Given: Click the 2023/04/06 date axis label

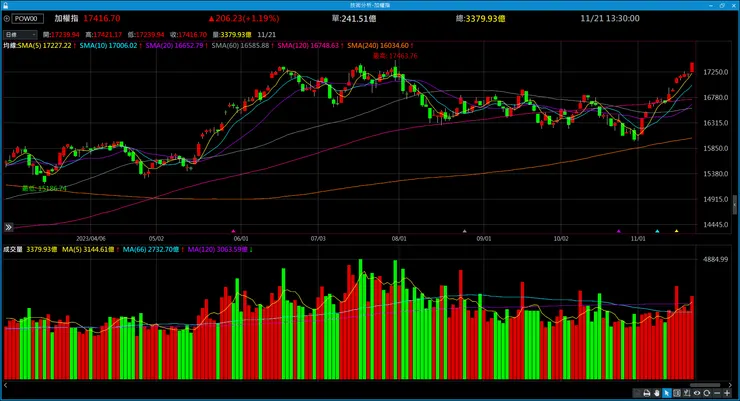Looking at the screenshot, I should pos(91,239).
